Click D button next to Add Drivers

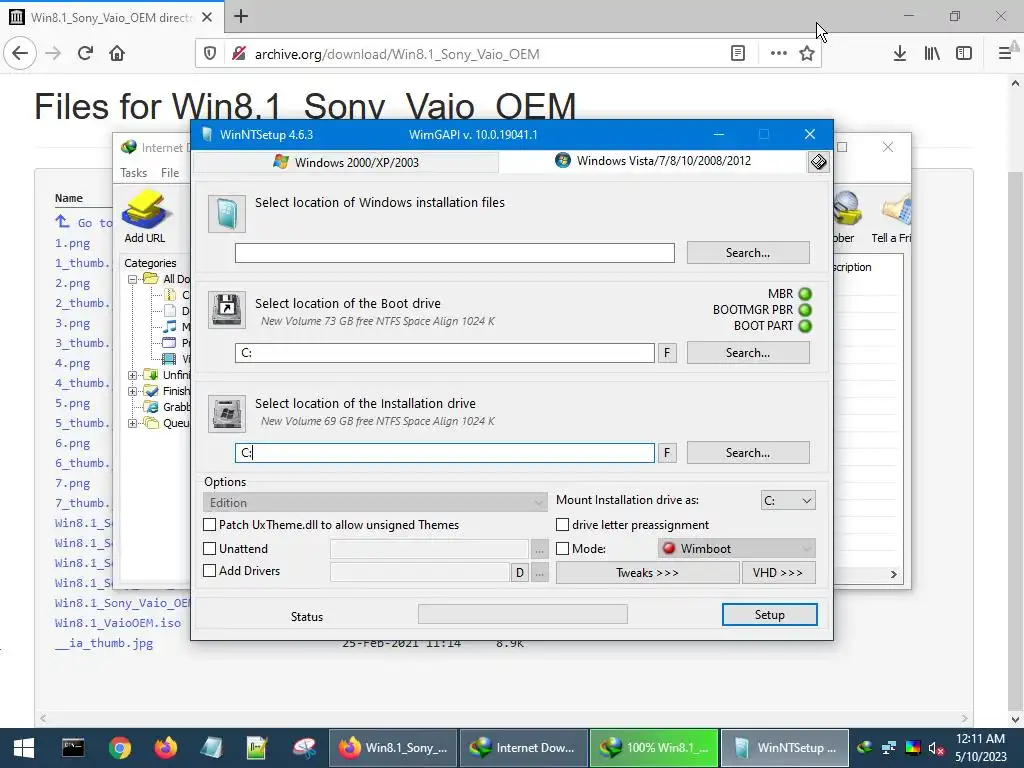(520, 573)
